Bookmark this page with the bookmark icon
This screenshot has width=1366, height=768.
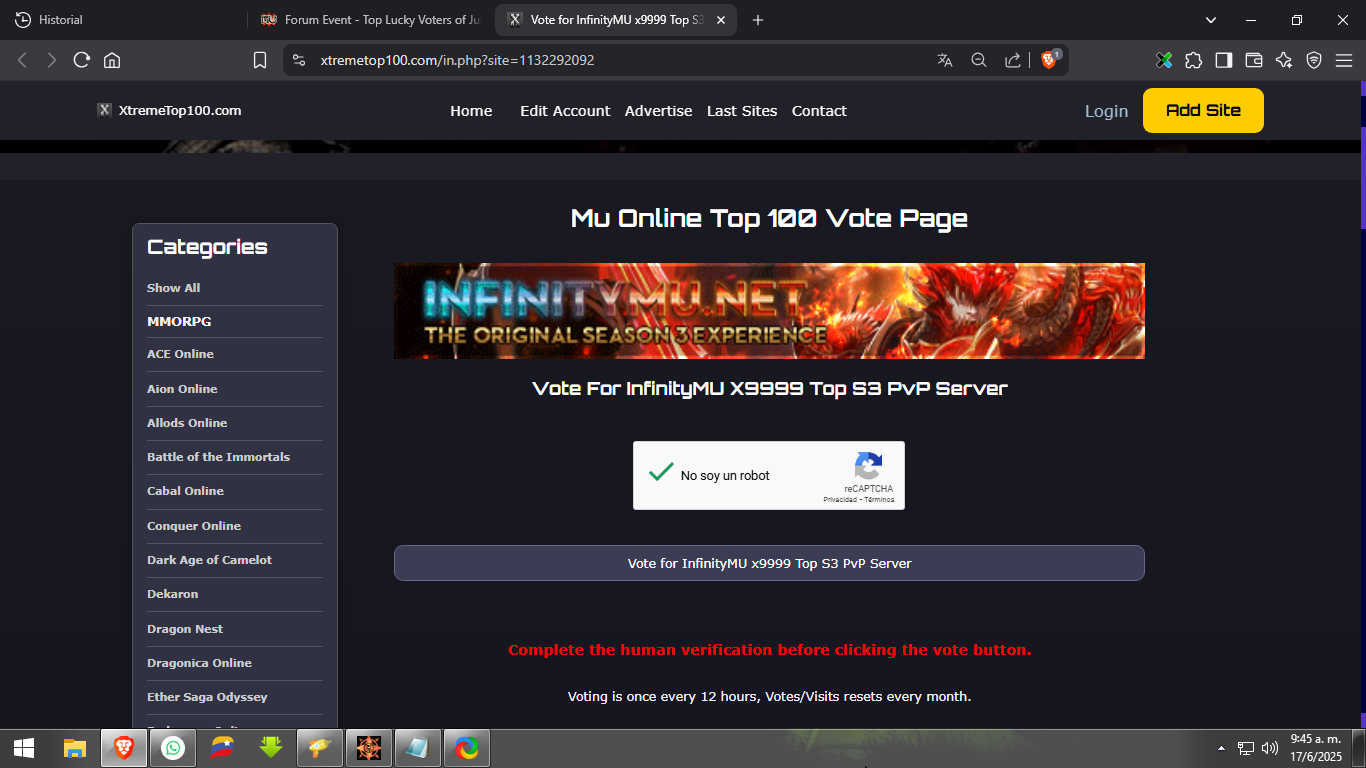(260, 60)
